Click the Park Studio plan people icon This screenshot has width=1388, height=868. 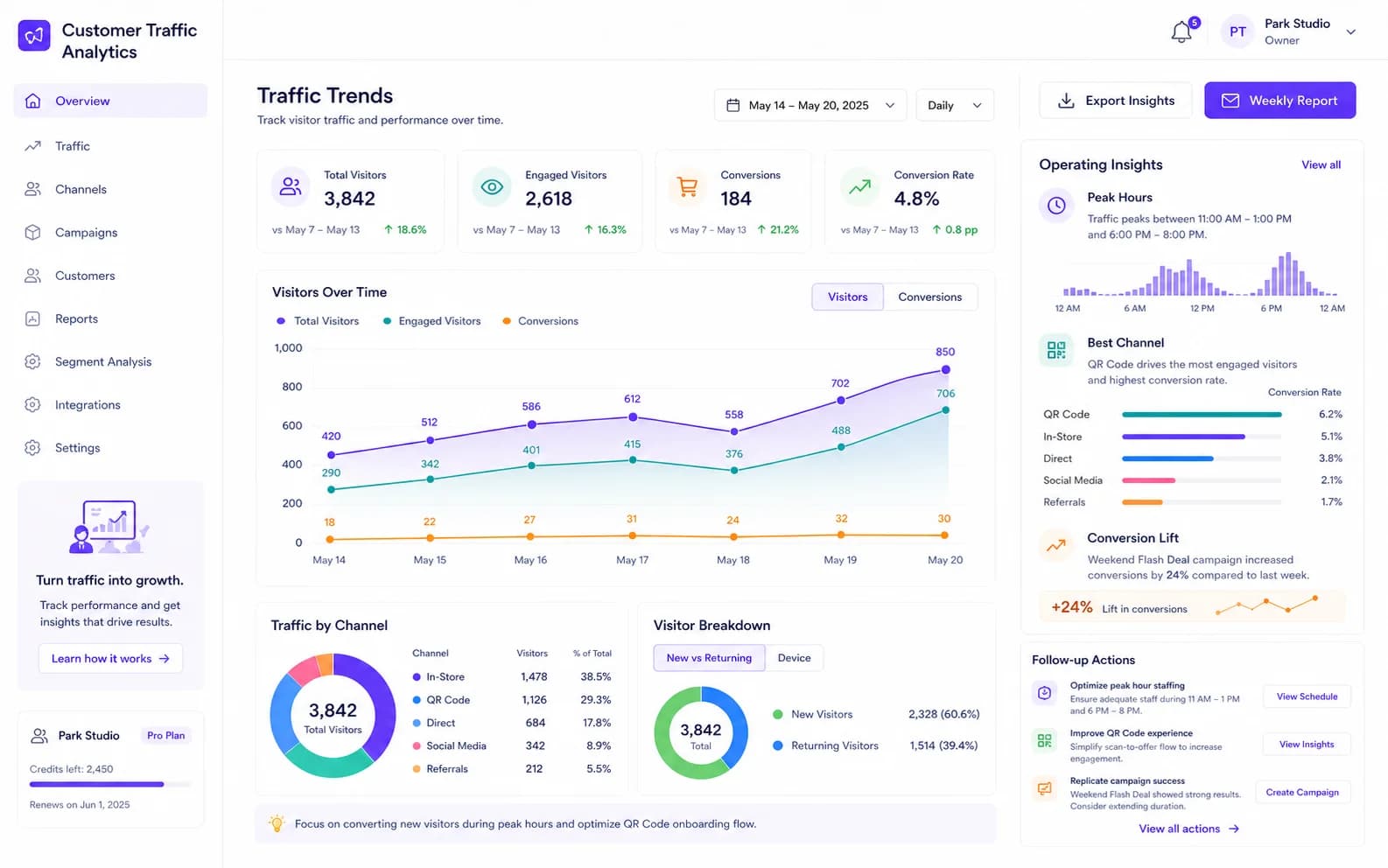39,736
